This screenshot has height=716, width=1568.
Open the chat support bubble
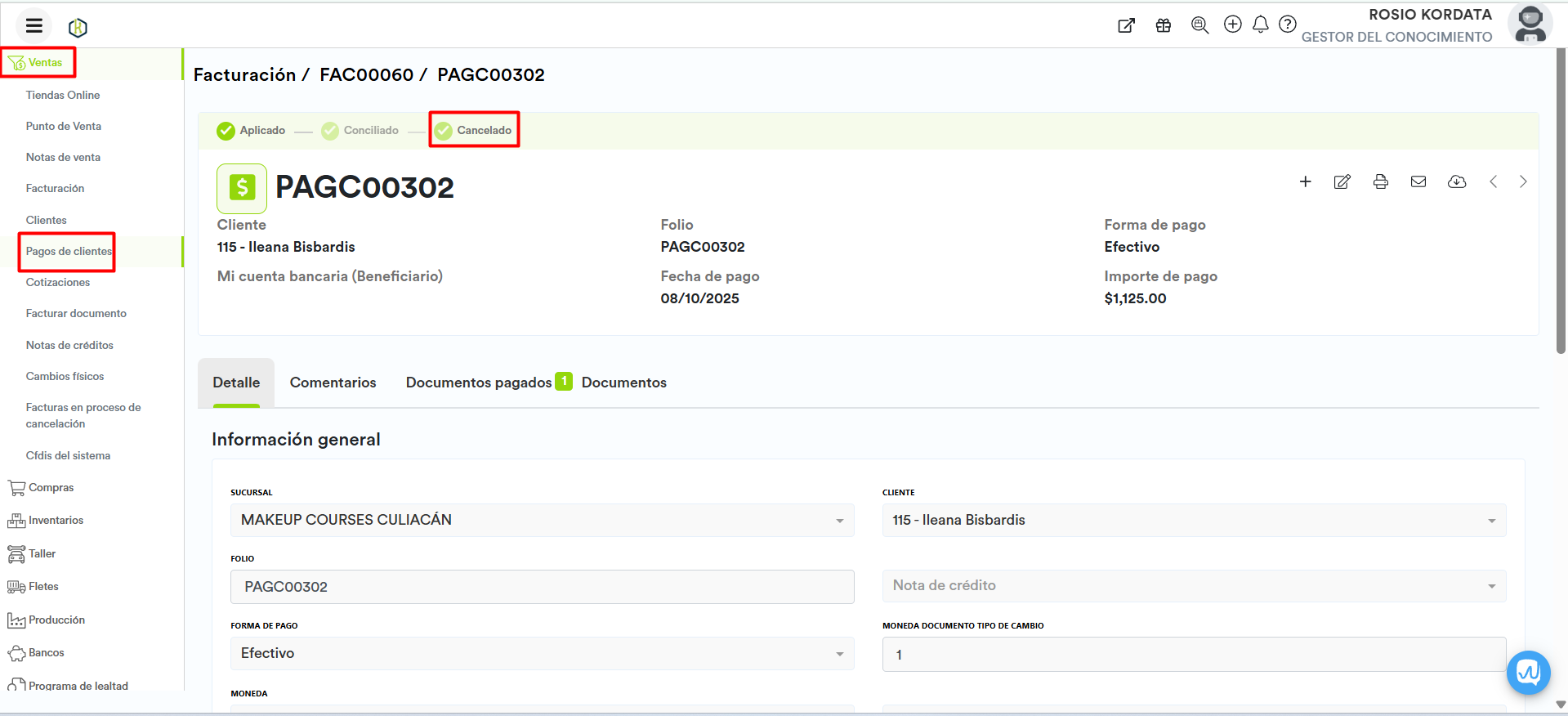[1528, 672]
